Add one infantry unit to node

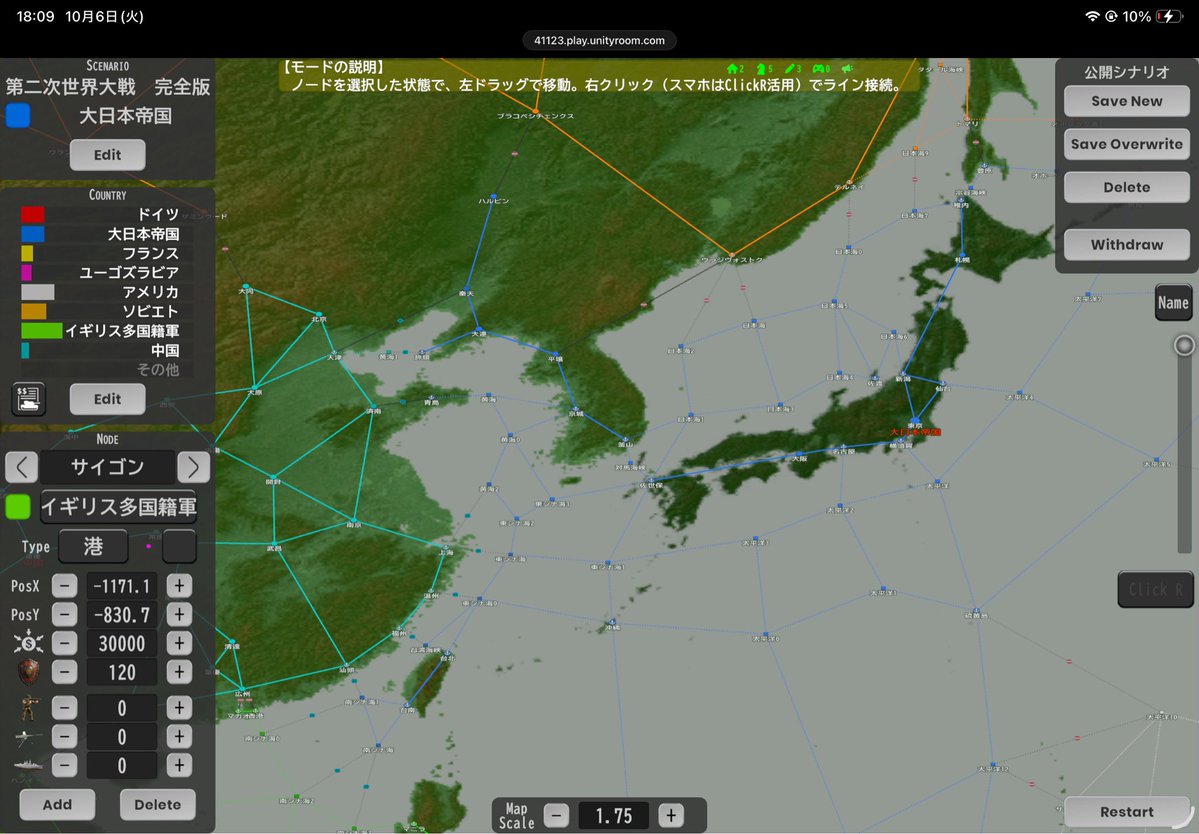coord(179,708)
